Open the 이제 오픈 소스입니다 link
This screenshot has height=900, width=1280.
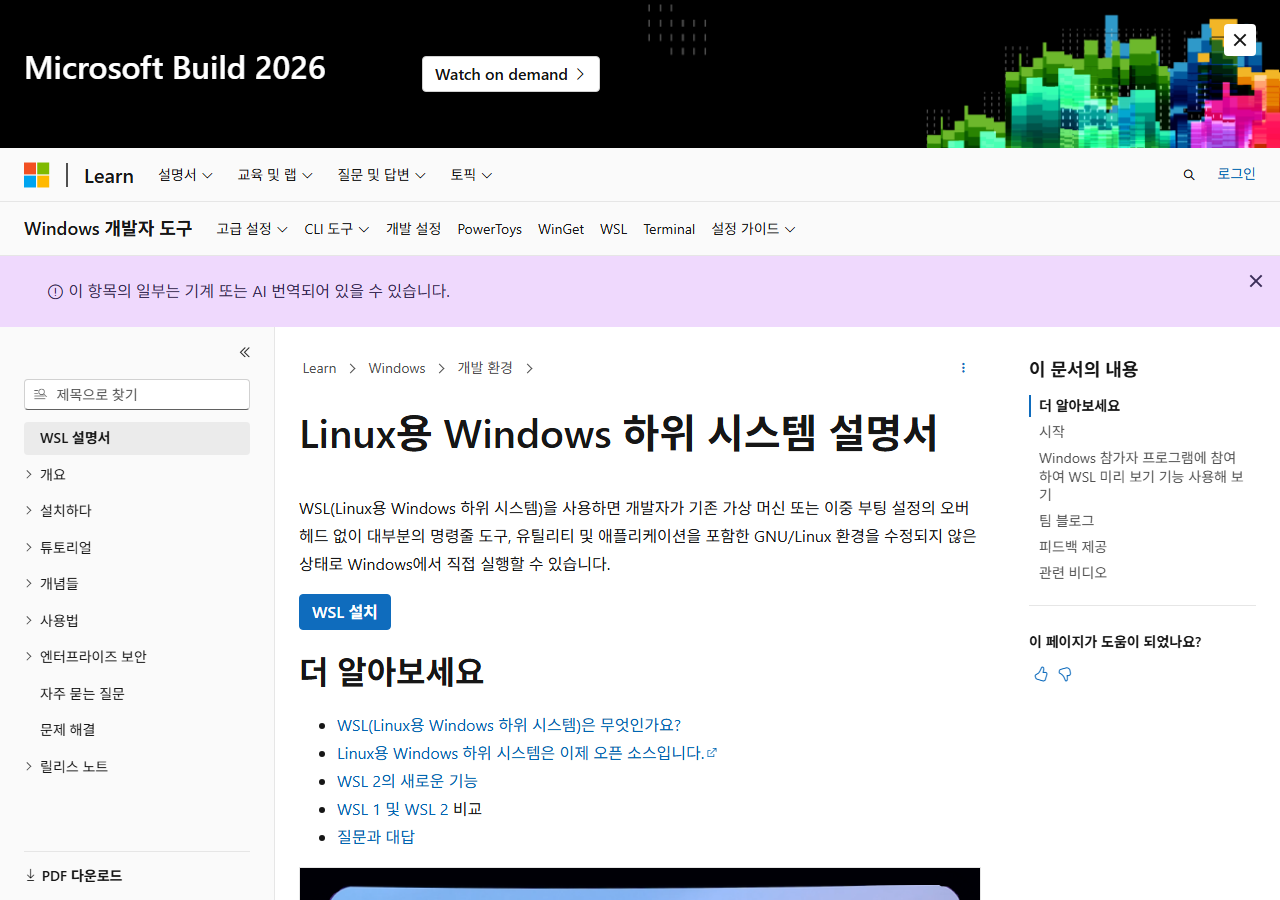click(x=527, y=753)
